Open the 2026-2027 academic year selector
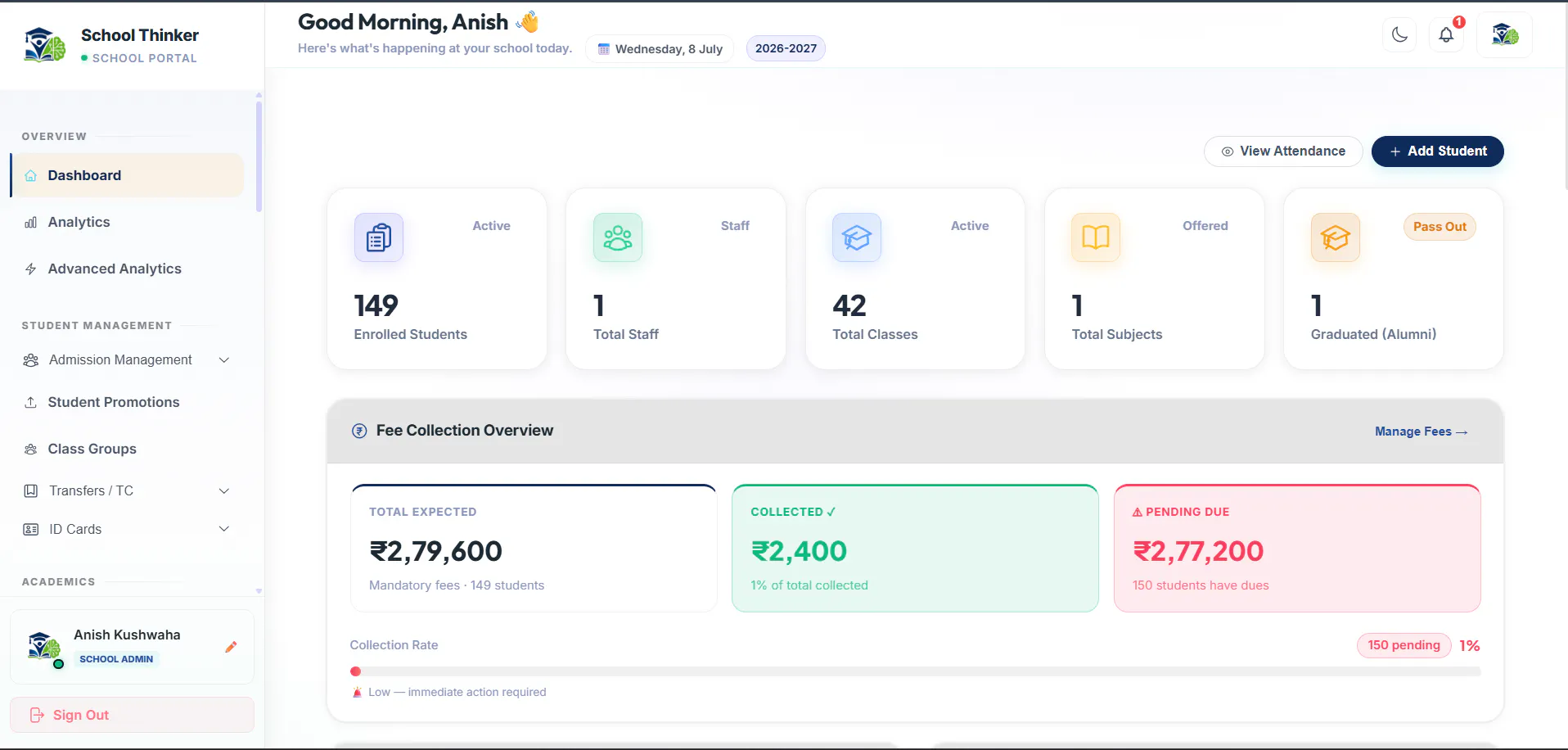The height and width of the screenshot is (750, 1568). tap(786, 48)
